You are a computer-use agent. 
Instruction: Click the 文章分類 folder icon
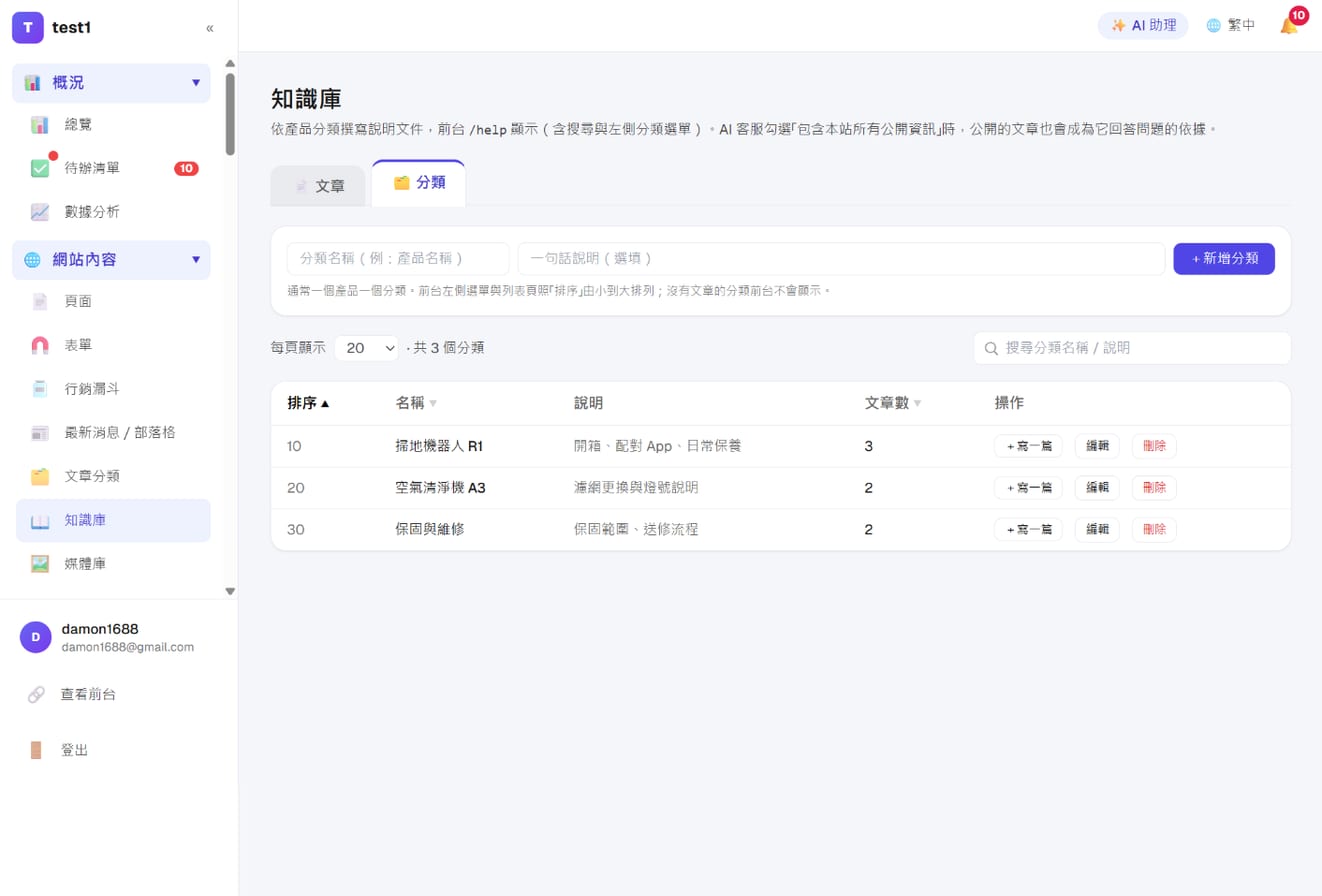40,476
